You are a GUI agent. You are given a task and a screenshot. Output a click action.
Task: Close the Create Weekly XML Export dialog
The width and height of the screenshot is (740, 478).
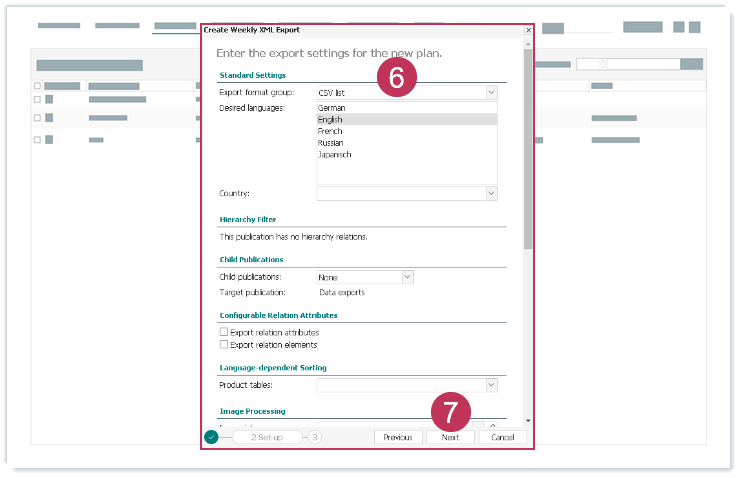528,30
